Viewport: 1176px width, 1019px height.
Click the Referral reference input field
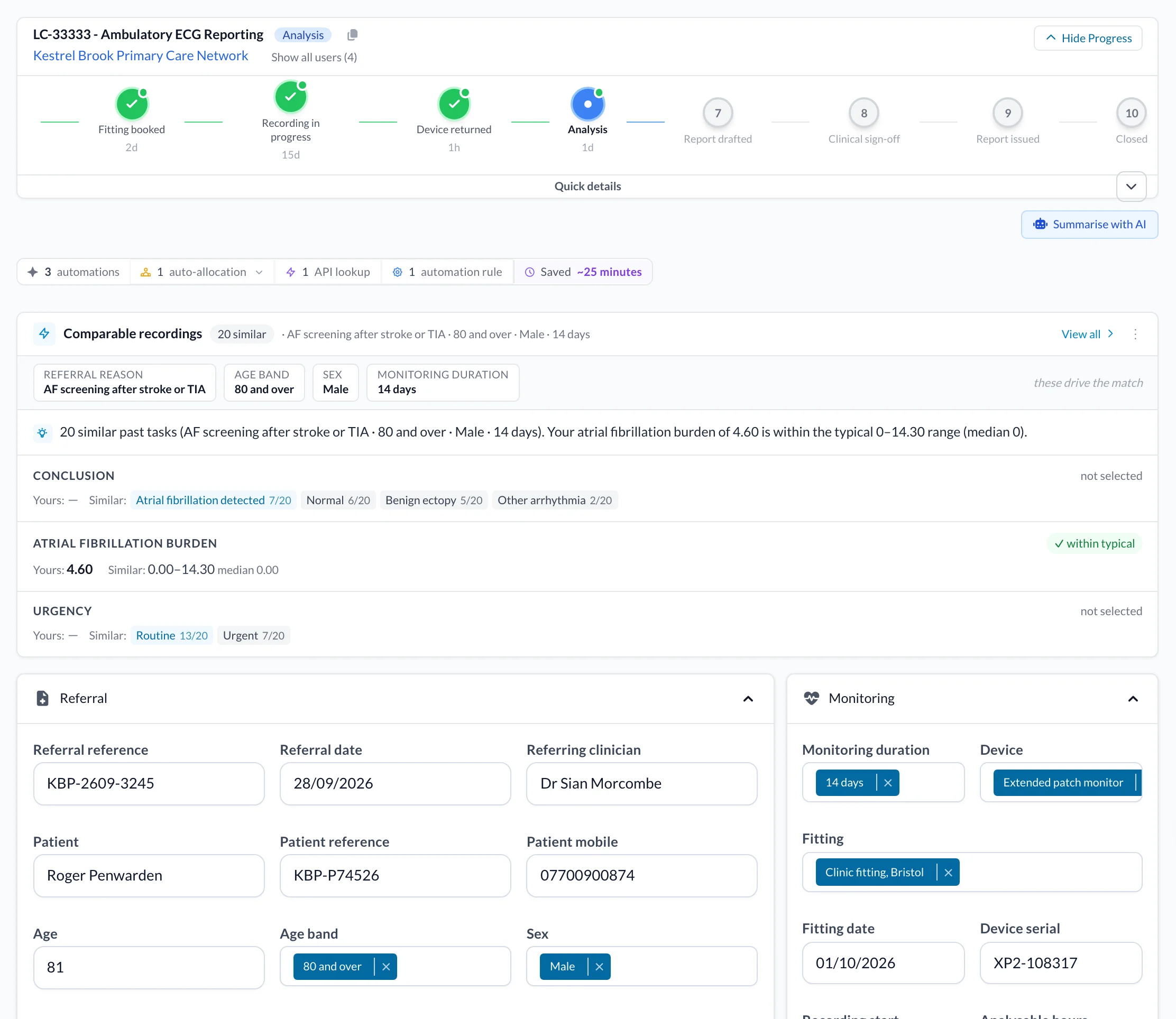[x=149, y=784]
